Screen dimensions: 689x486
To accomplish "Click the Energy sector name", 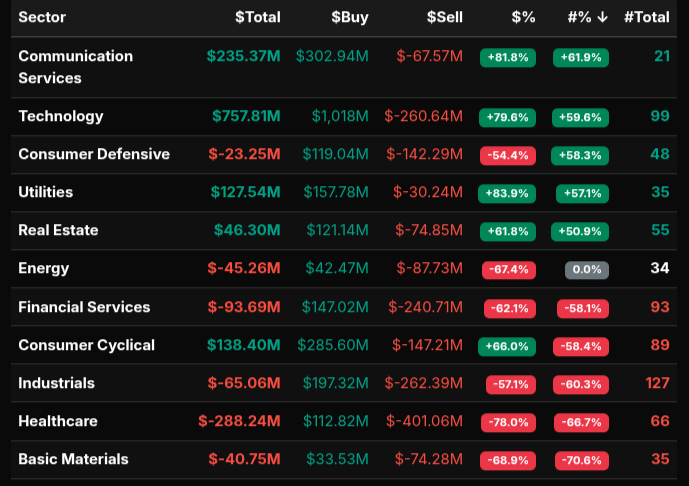I will pos(43,268).
